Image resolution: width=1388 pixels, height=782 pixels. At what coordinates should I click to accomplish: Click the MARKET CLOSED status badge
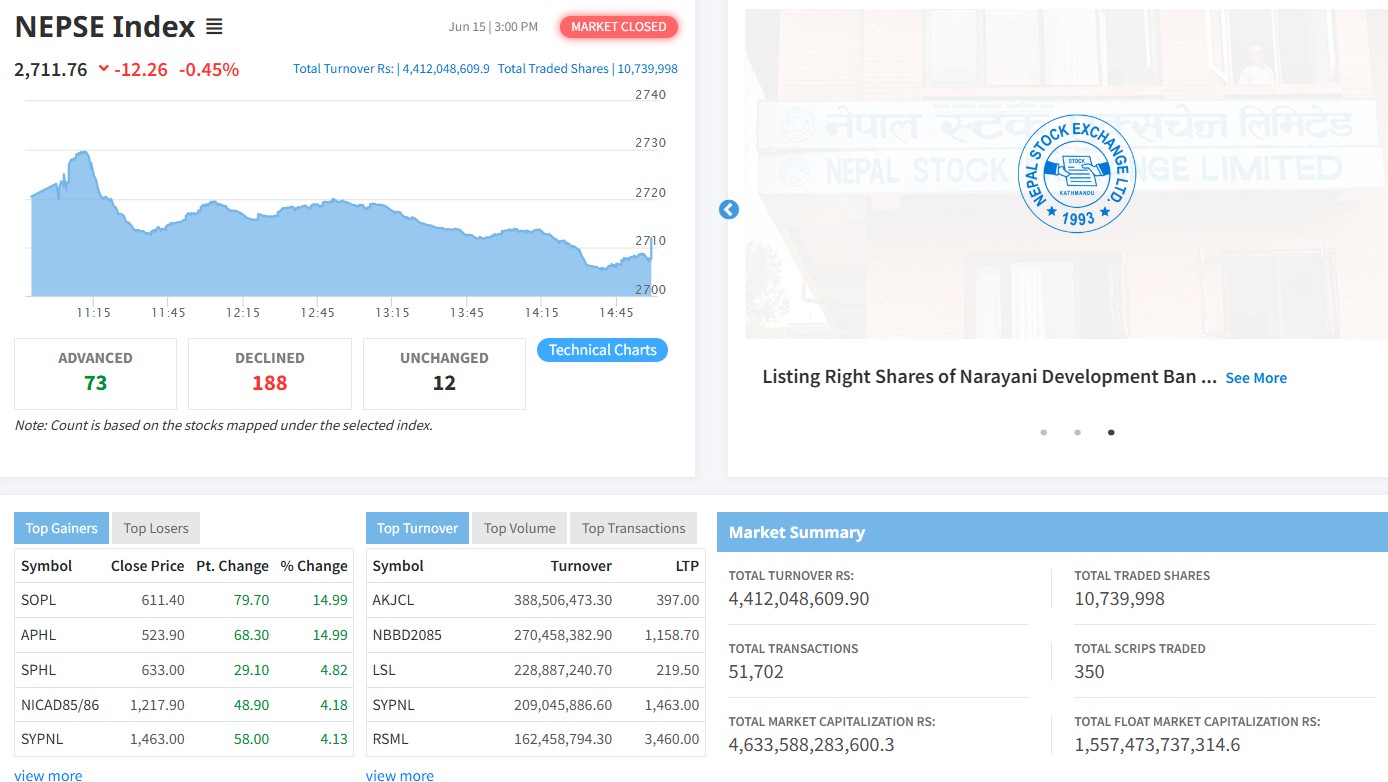click(x=619, y=27)
